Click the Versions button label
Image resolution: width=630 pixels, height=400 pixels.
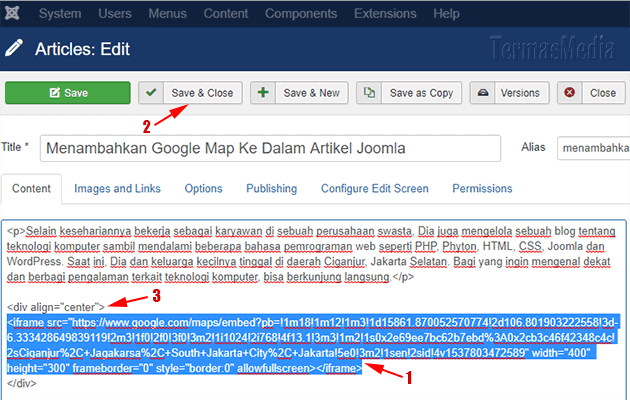(520, 93)
